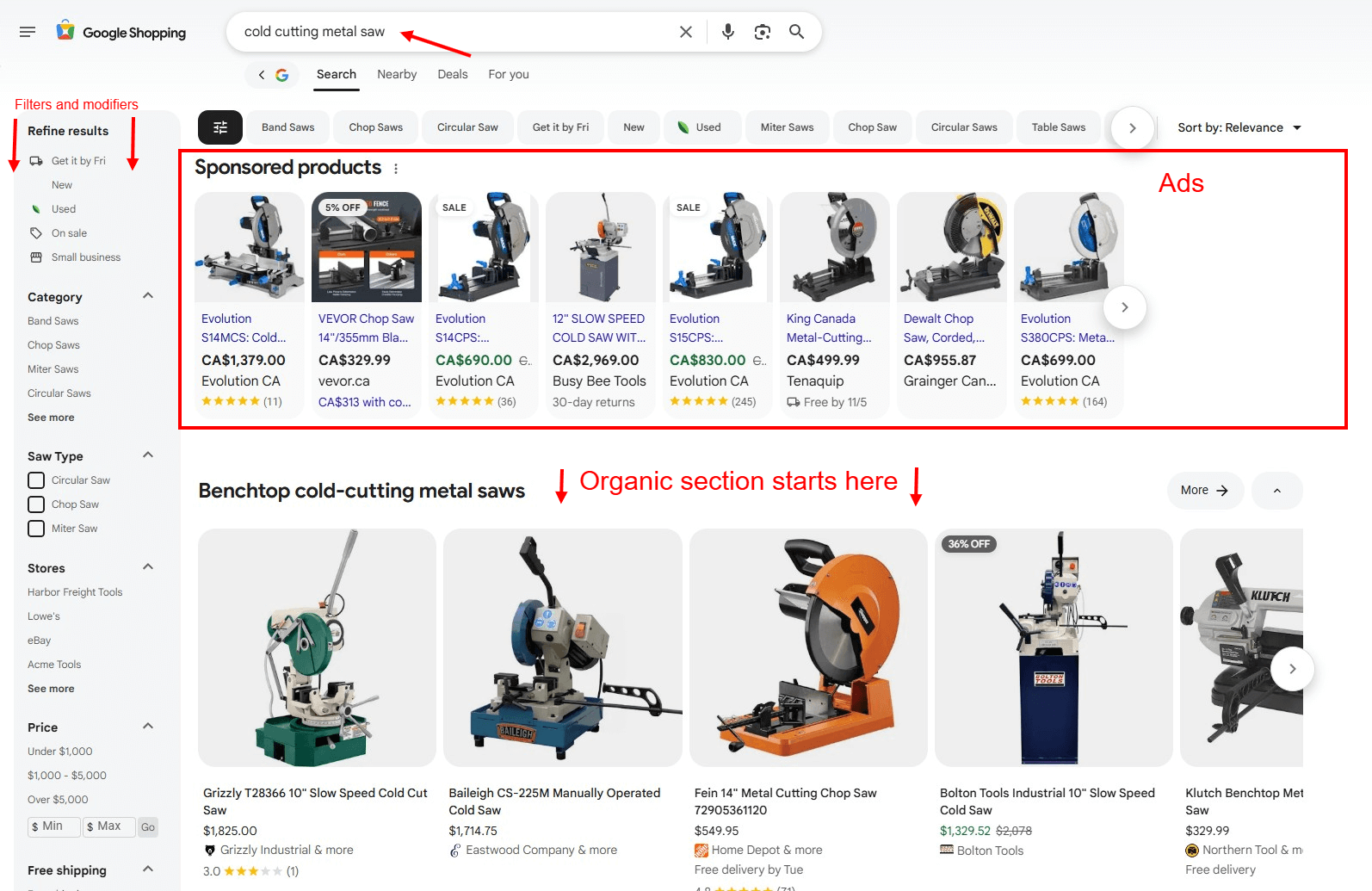Select the Miter Saws chip
1372x891 pixels.
[x=787, y=127]
